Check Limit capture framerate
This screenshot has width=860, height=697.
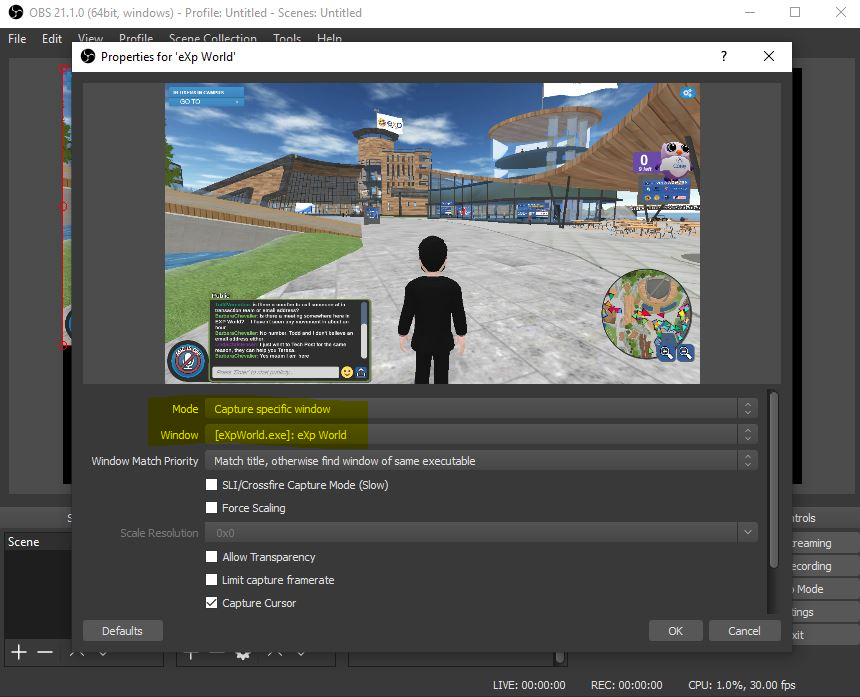click(x=211, y=579)
